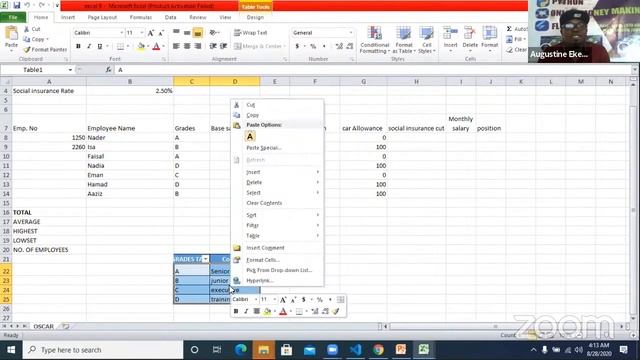This screenshot has height=360, width=640.
Task: Click mini toolbar format painter brush
Action: pyautogui.click(x=336, y=311)
